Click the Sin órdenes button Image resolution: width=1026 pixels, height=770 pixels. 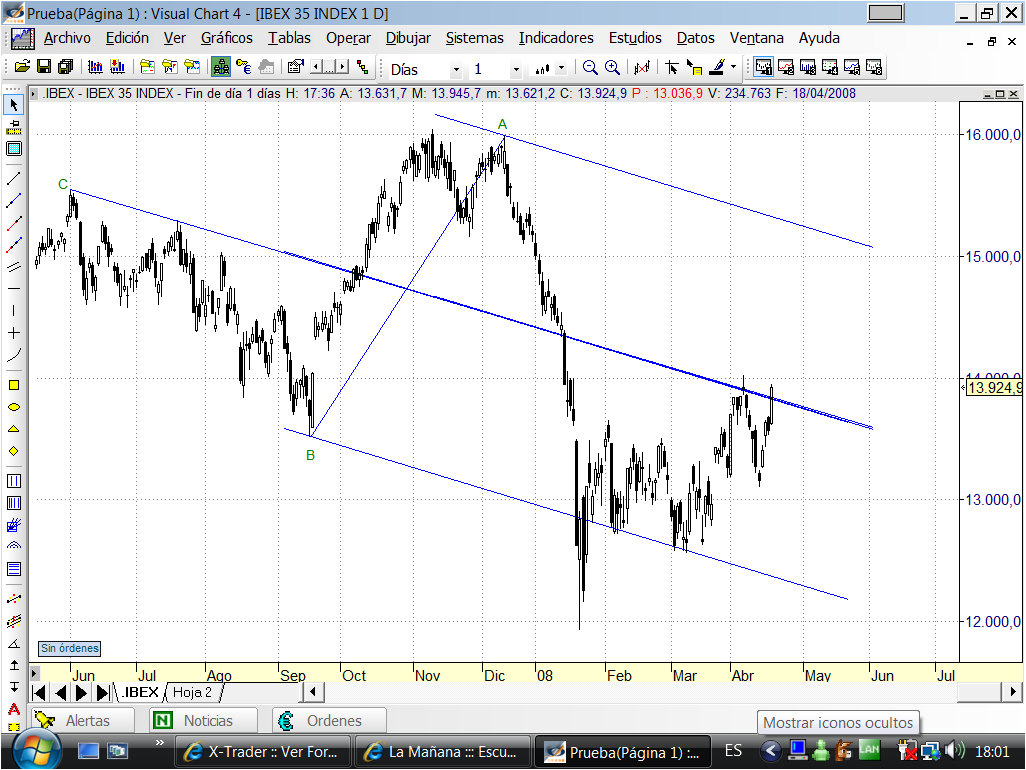point(69,648)
